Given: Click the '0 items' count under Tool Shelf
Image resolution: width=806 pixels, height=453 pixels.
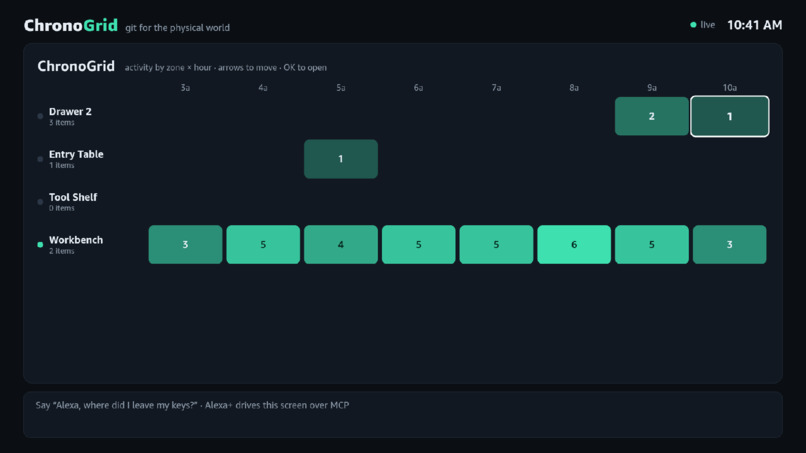Looking at the screenshot, I should (x=62, y=208).
